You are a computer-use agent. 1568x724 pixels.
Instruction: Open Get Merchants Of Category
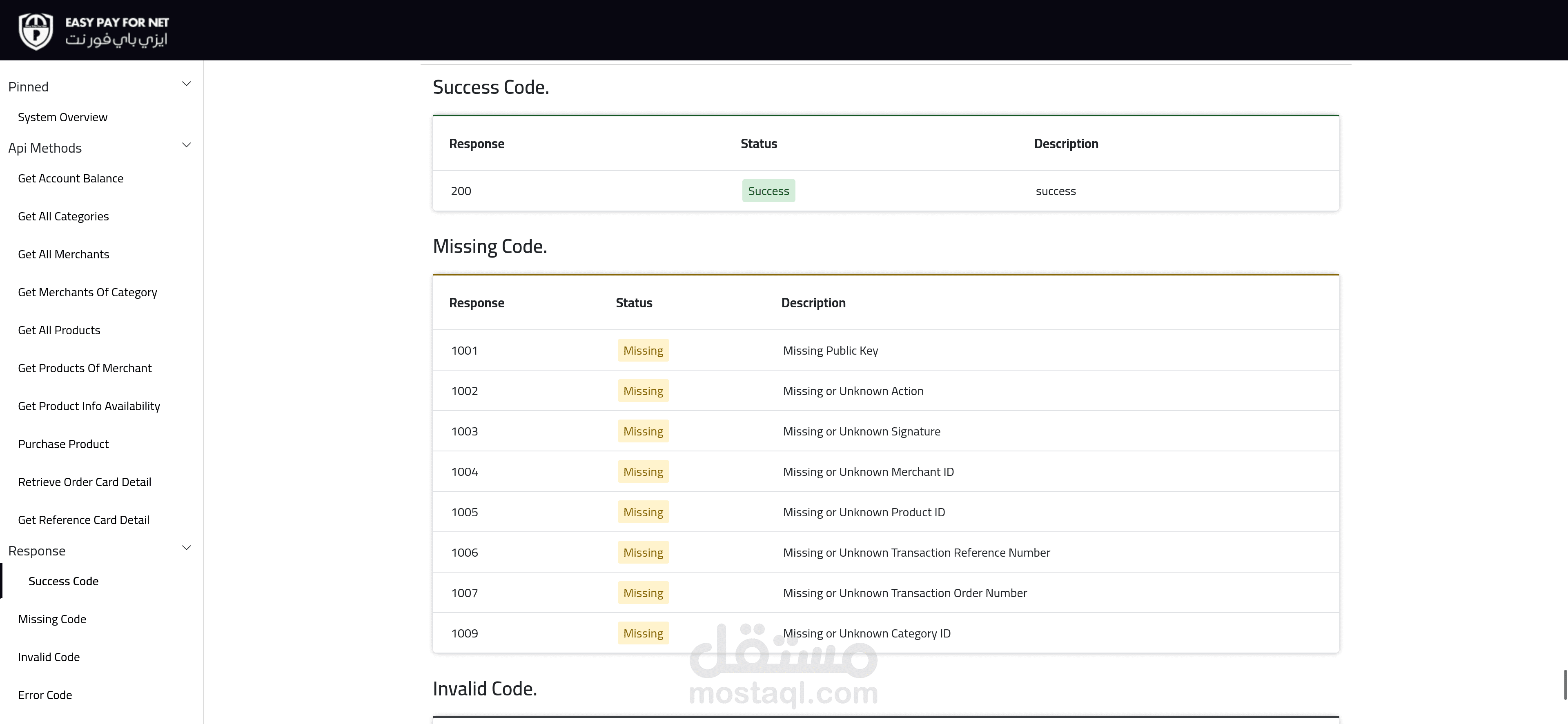pos(87,293)
